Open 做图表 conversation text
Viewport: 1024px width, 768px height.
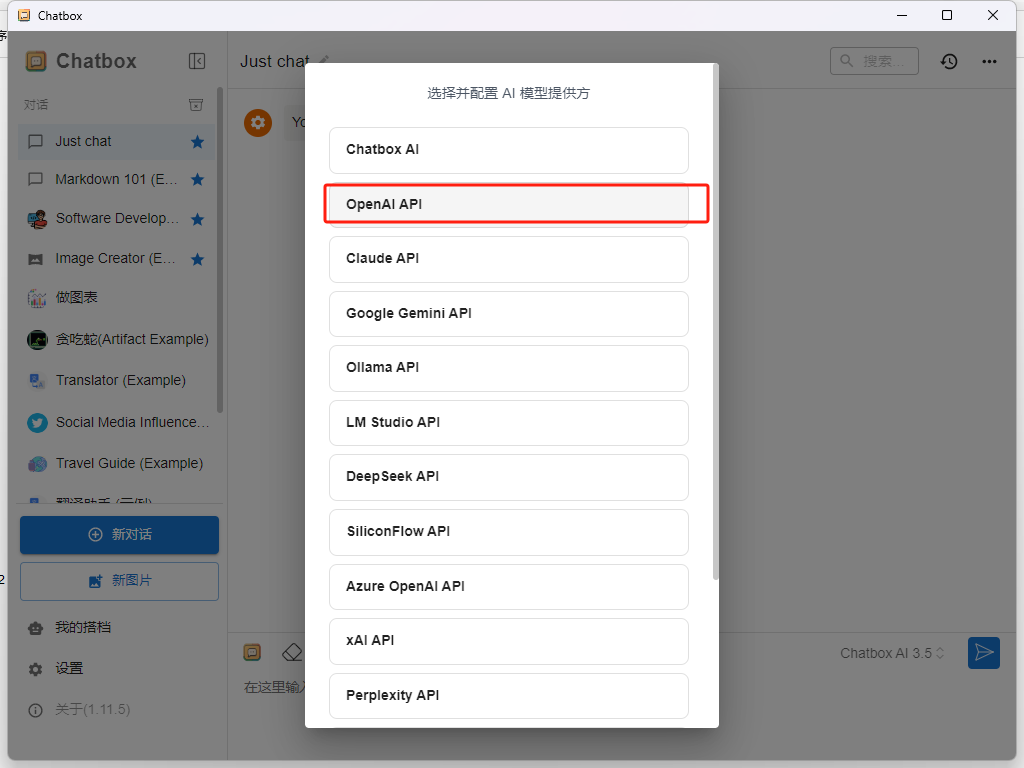pos(76,298)
